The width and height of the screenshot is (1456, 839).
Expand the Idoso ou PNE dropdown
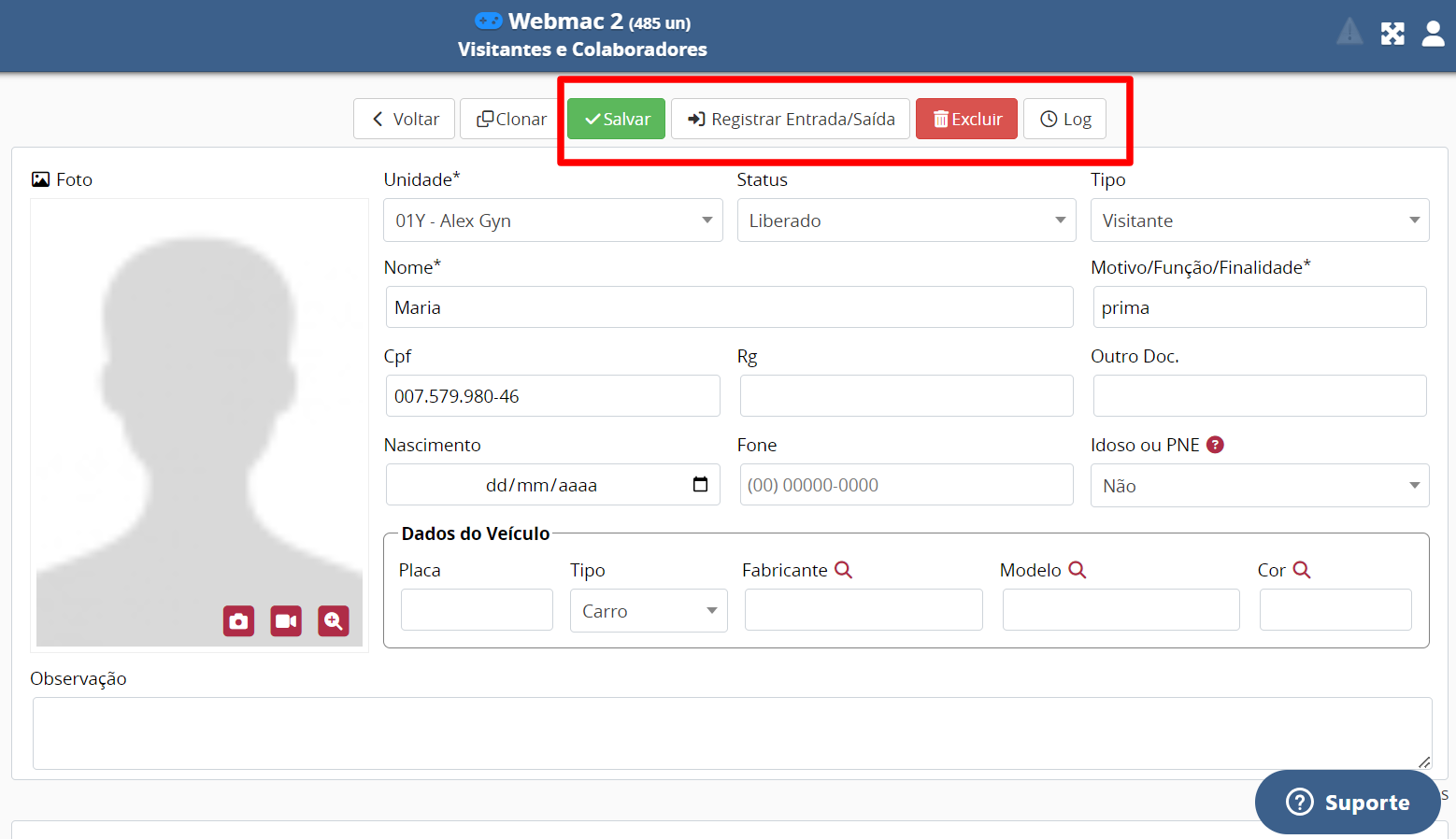click(1259, 486)
